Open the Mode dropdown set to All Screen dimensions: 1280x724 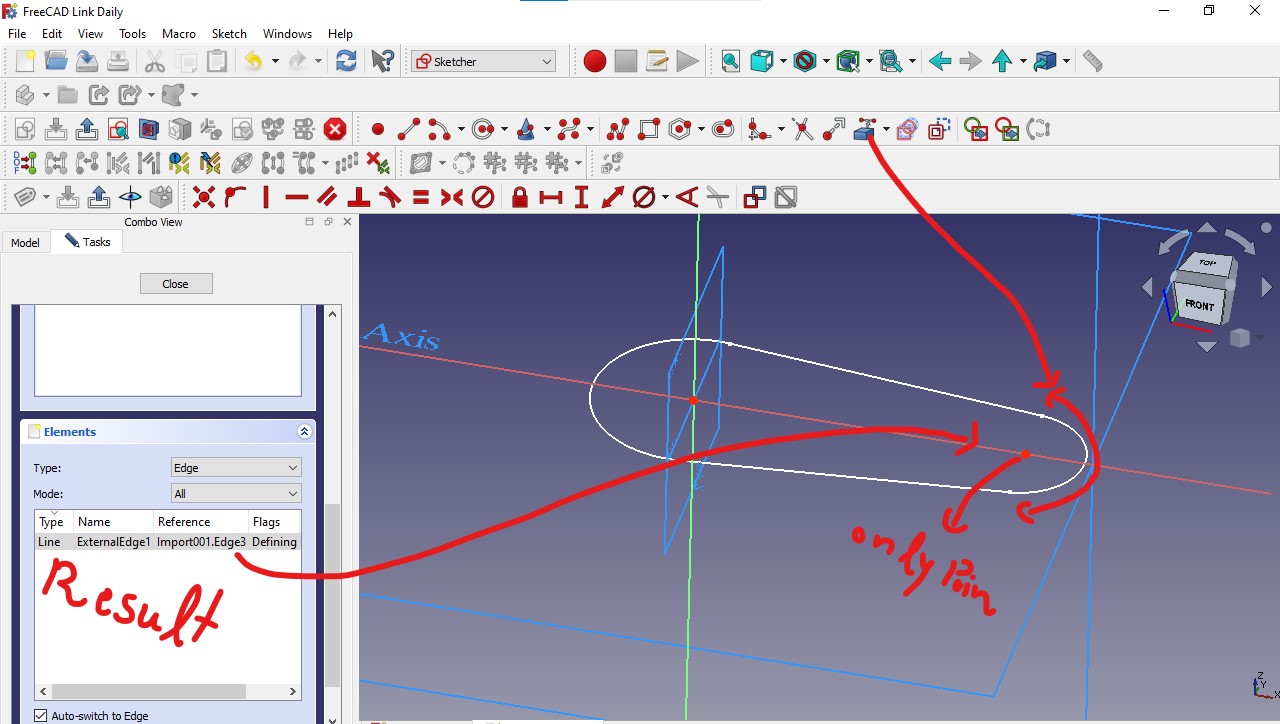pos(235,493)
